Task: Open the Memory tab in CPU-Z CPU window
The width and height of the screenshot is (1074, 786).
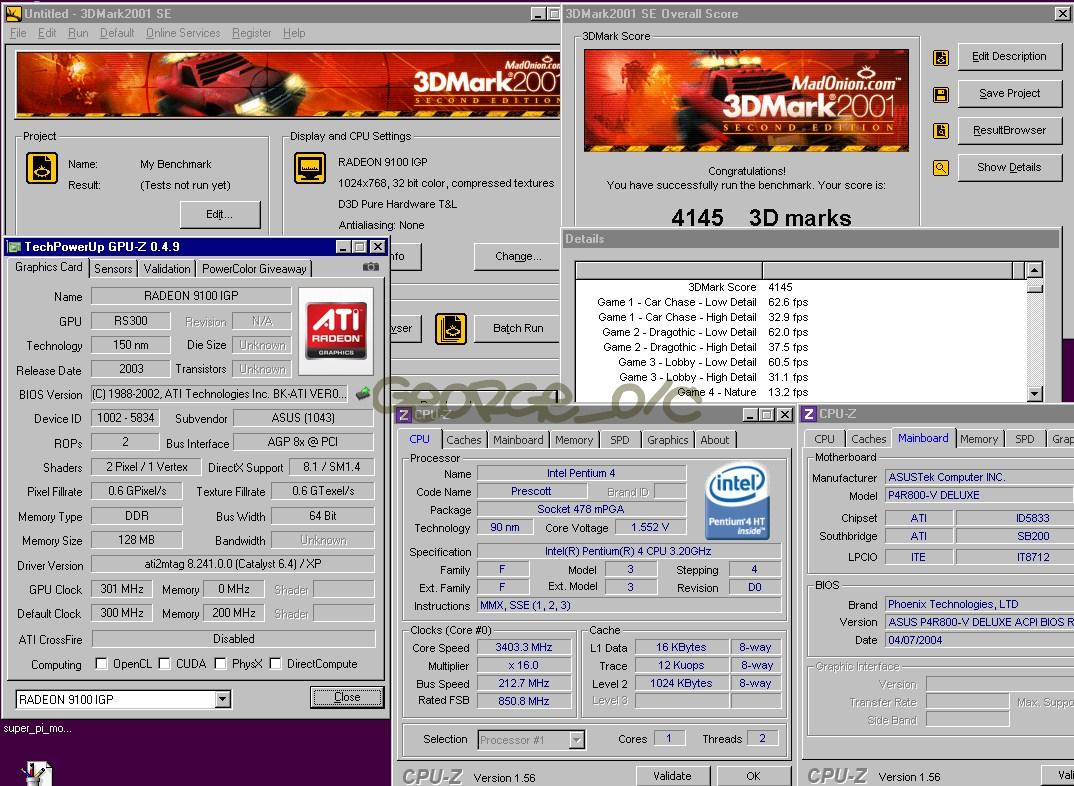Action: (x=574, y=440)
